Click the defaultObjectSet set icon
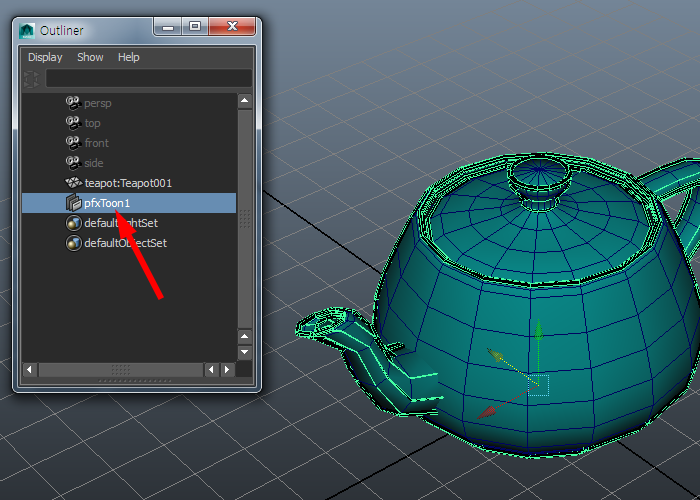The image size is (700, 500). [74, 243]
